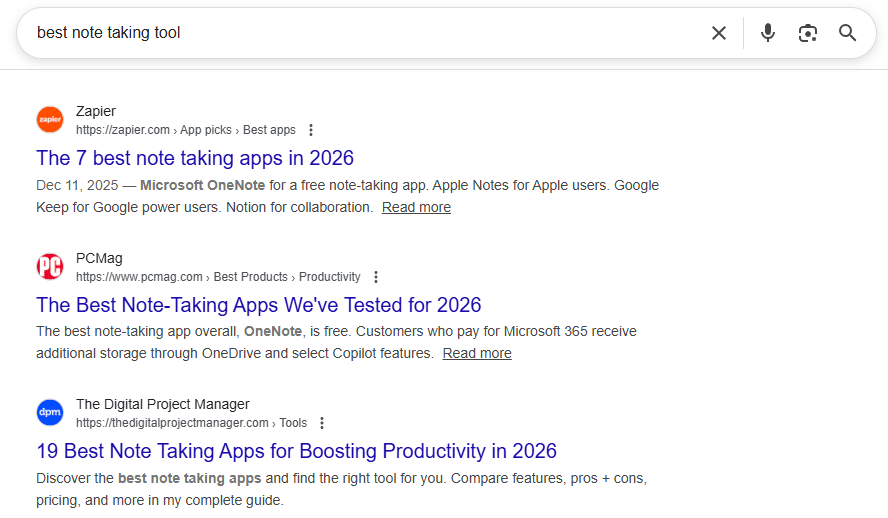Submit search with the magnifying glass icon

coord(847,33)
